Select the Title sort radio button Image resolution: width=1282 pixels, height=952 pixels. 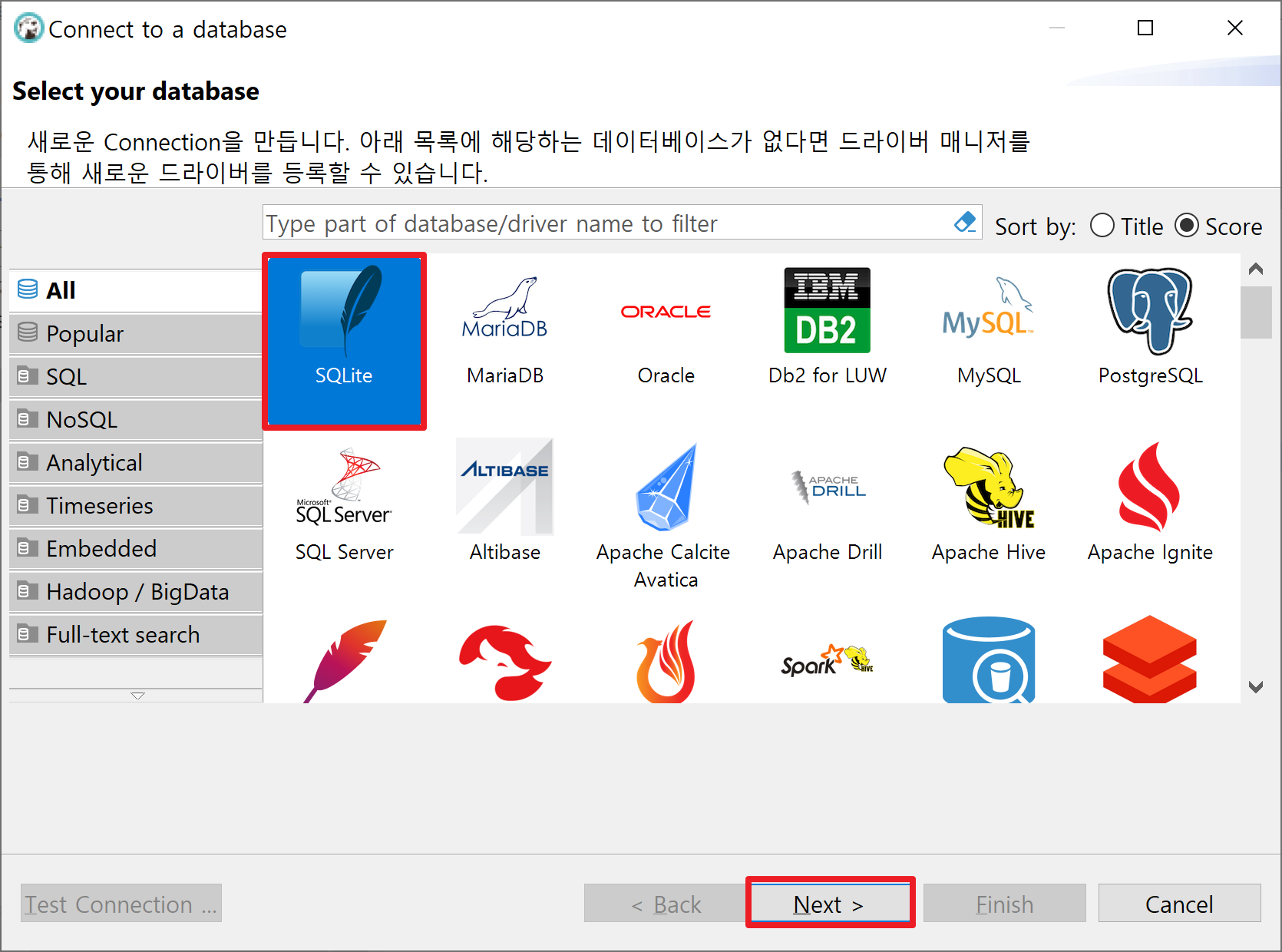(1102, 226)
